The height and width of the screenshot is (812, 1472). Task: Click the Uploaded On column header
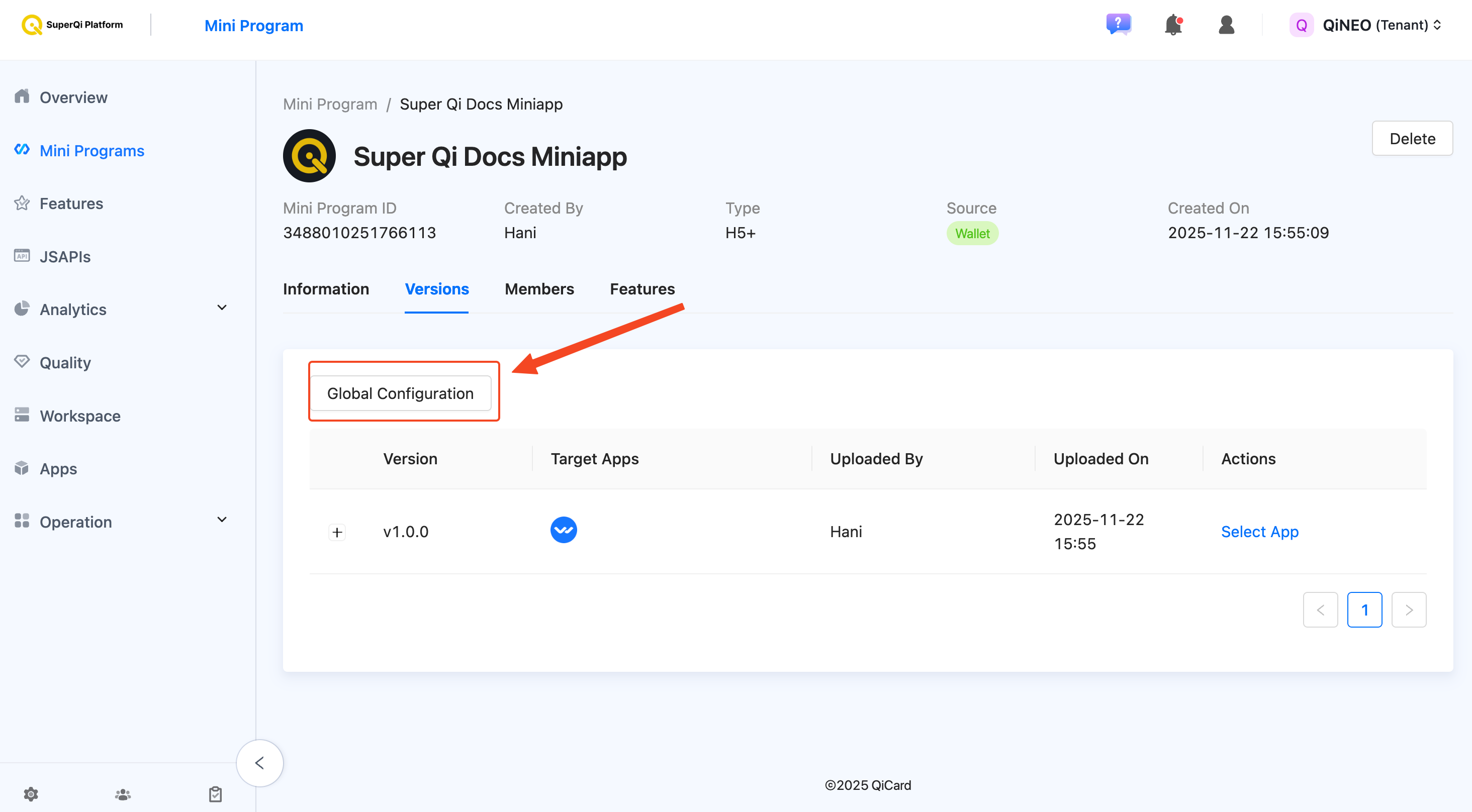coord(1100,459)
